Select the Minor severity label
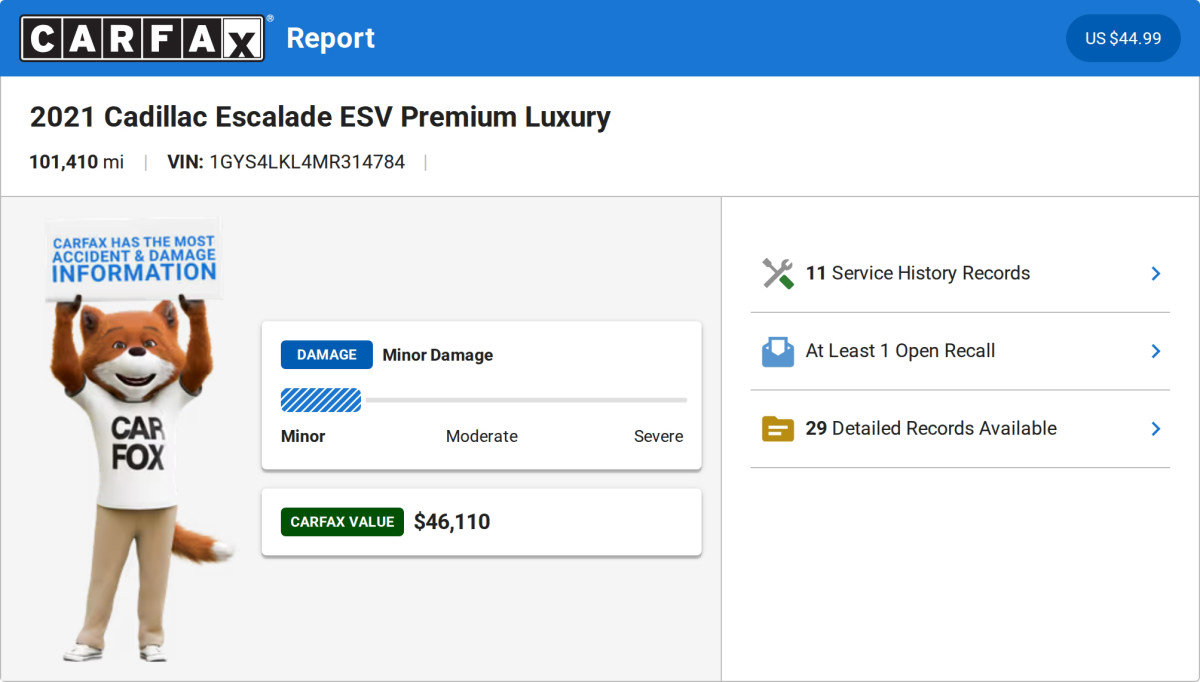1200x682 pixels. 303,436
